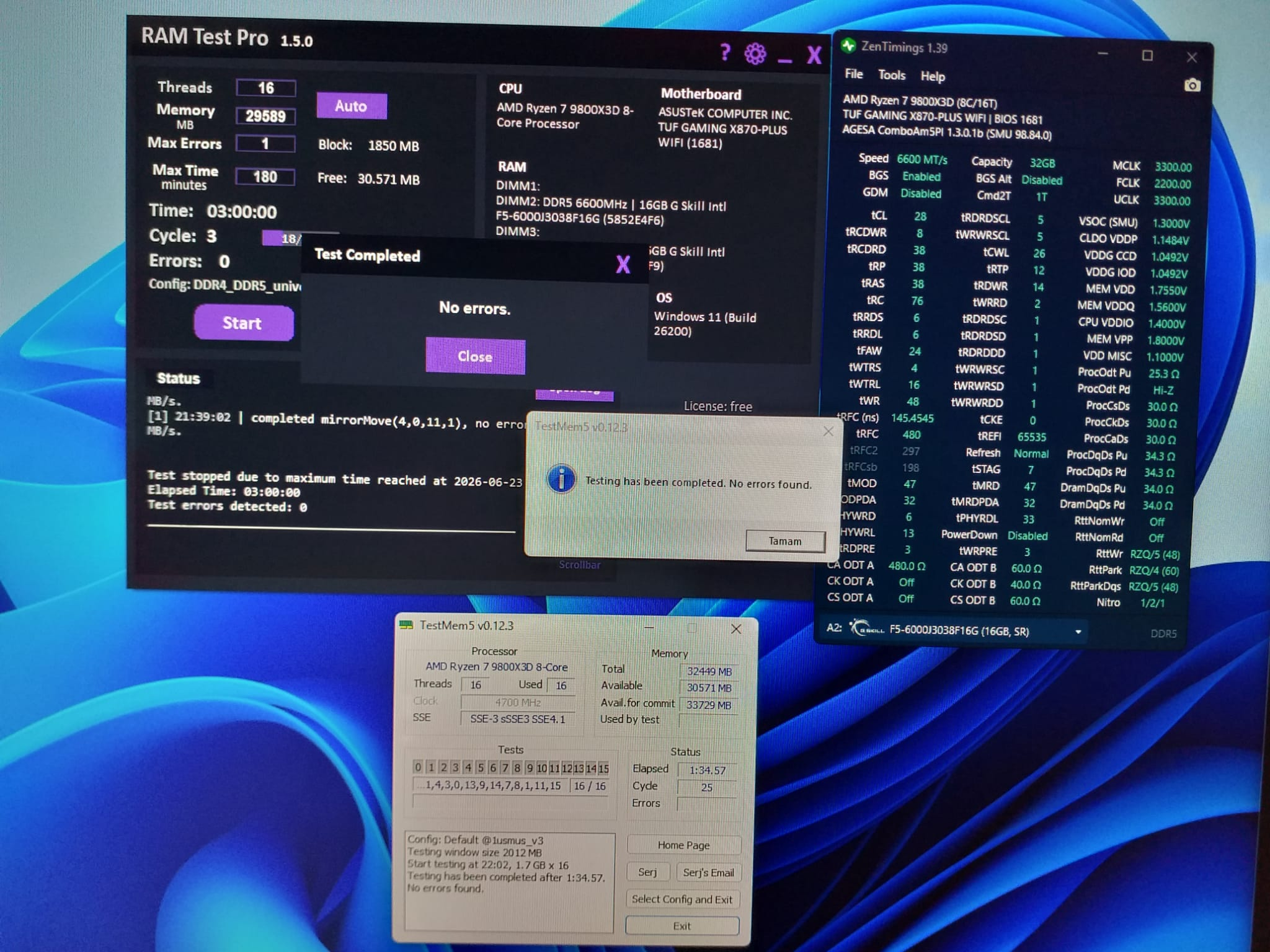Focus the Memory MB input field

pyautogui.click(x=265, y=116)
